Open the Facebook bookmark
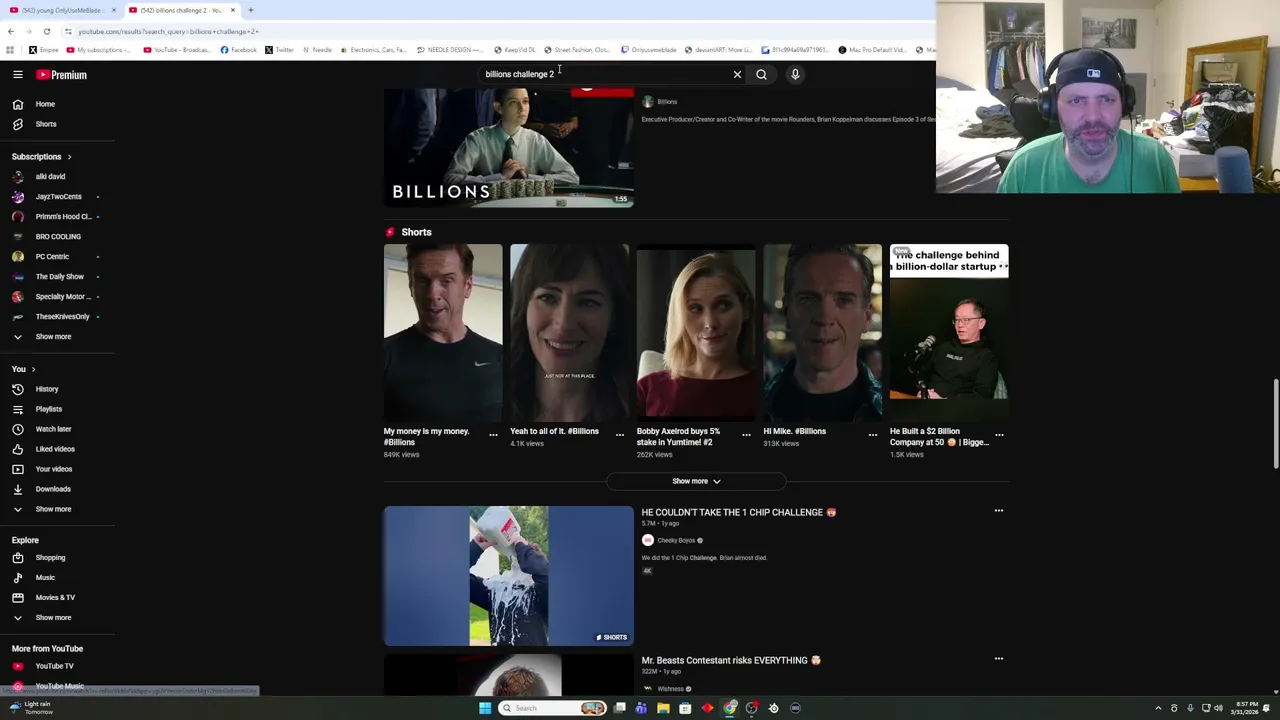The width and height of the screenshot is (1280, 720). coord(238,50)
